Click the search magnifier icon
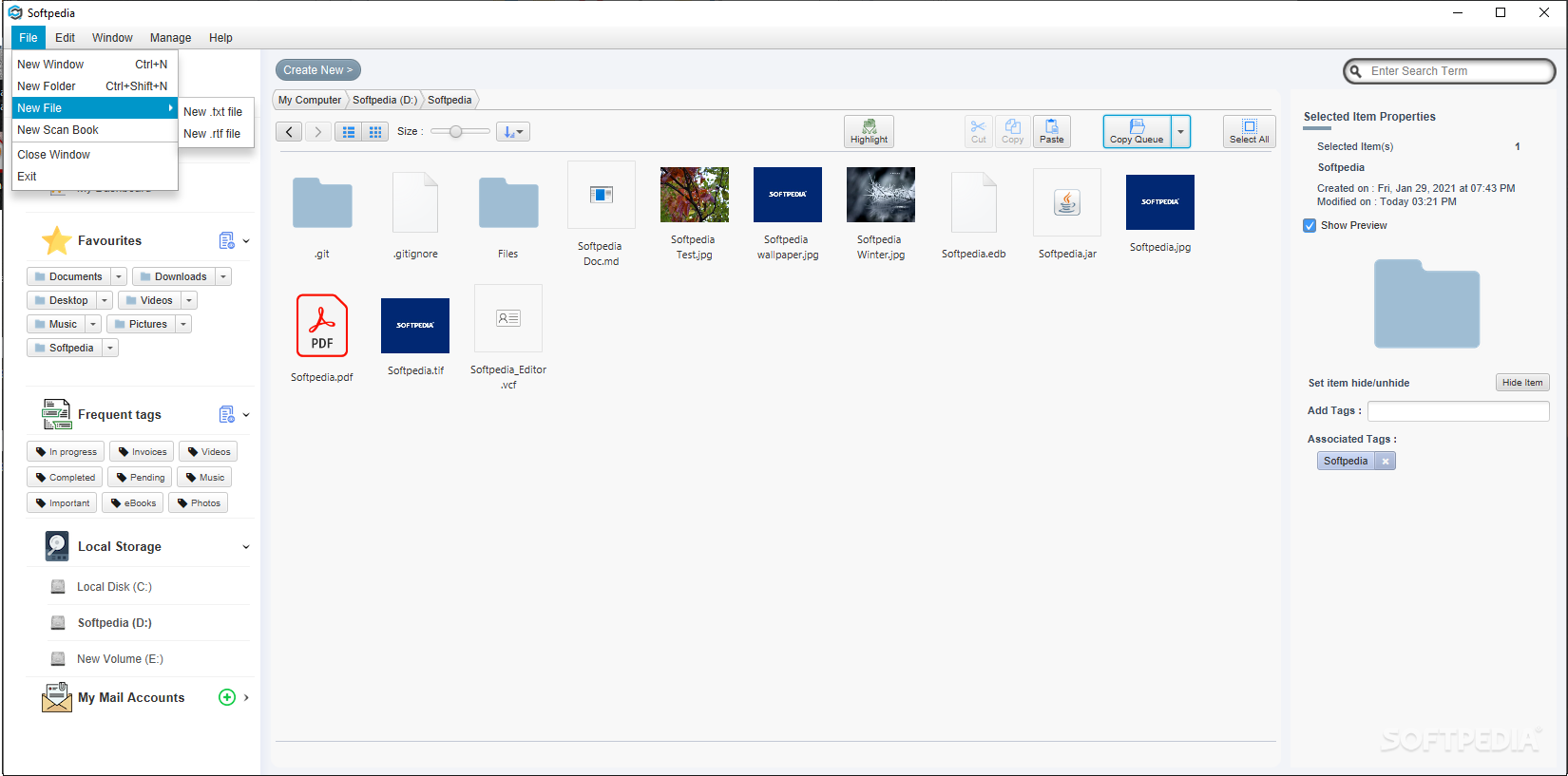This screenshot has height=776, width=1568. tap(1356, 71)
